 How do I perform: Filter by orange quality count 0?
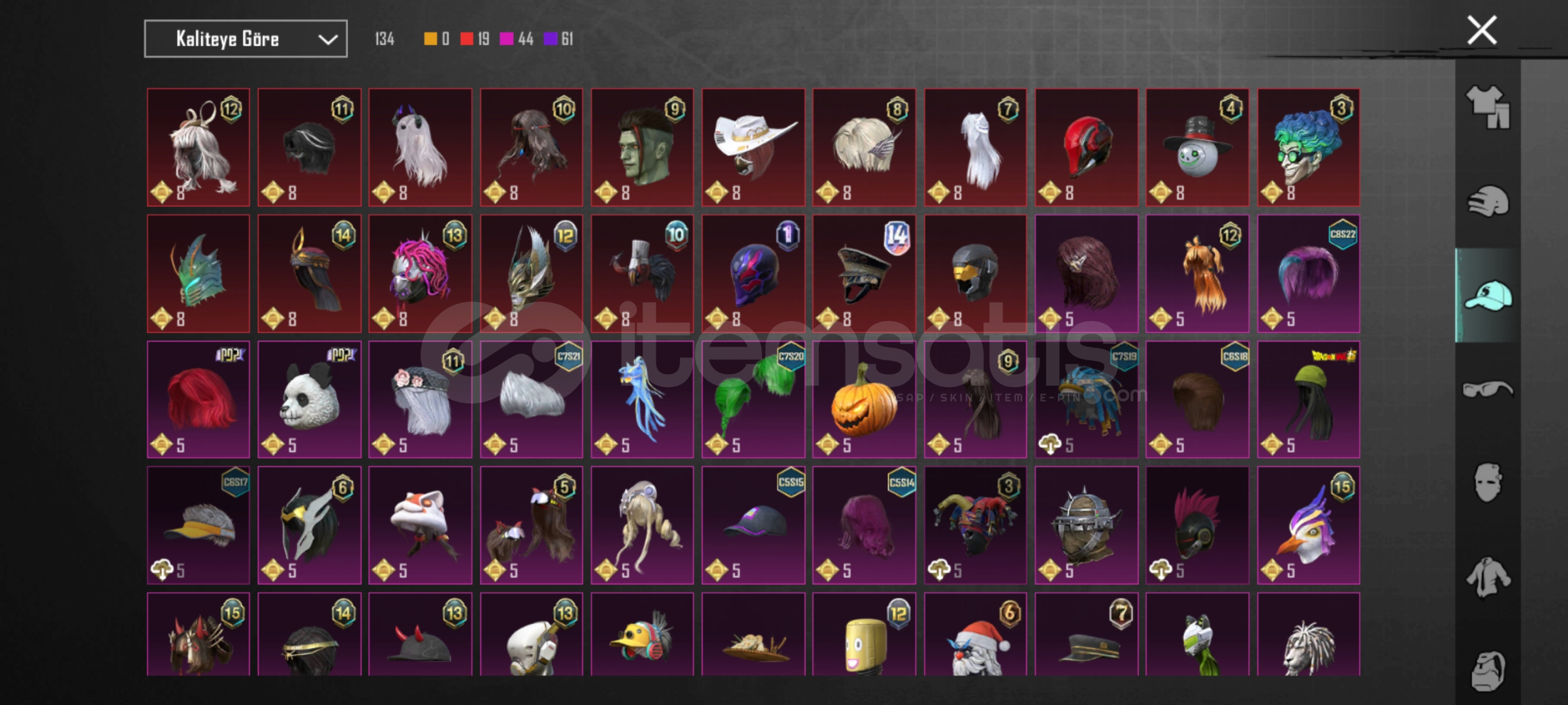pos(436,39)
